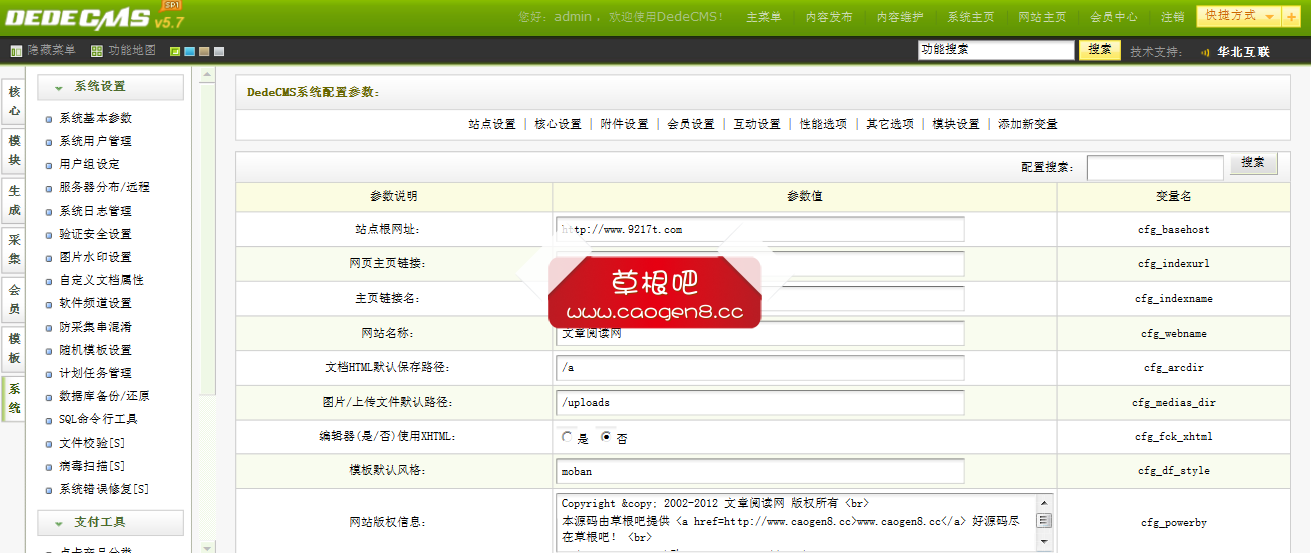This screenshot has height=553, width=1311.
Task: Open 主菜单 in top navigation
Action: coord(764,17)
